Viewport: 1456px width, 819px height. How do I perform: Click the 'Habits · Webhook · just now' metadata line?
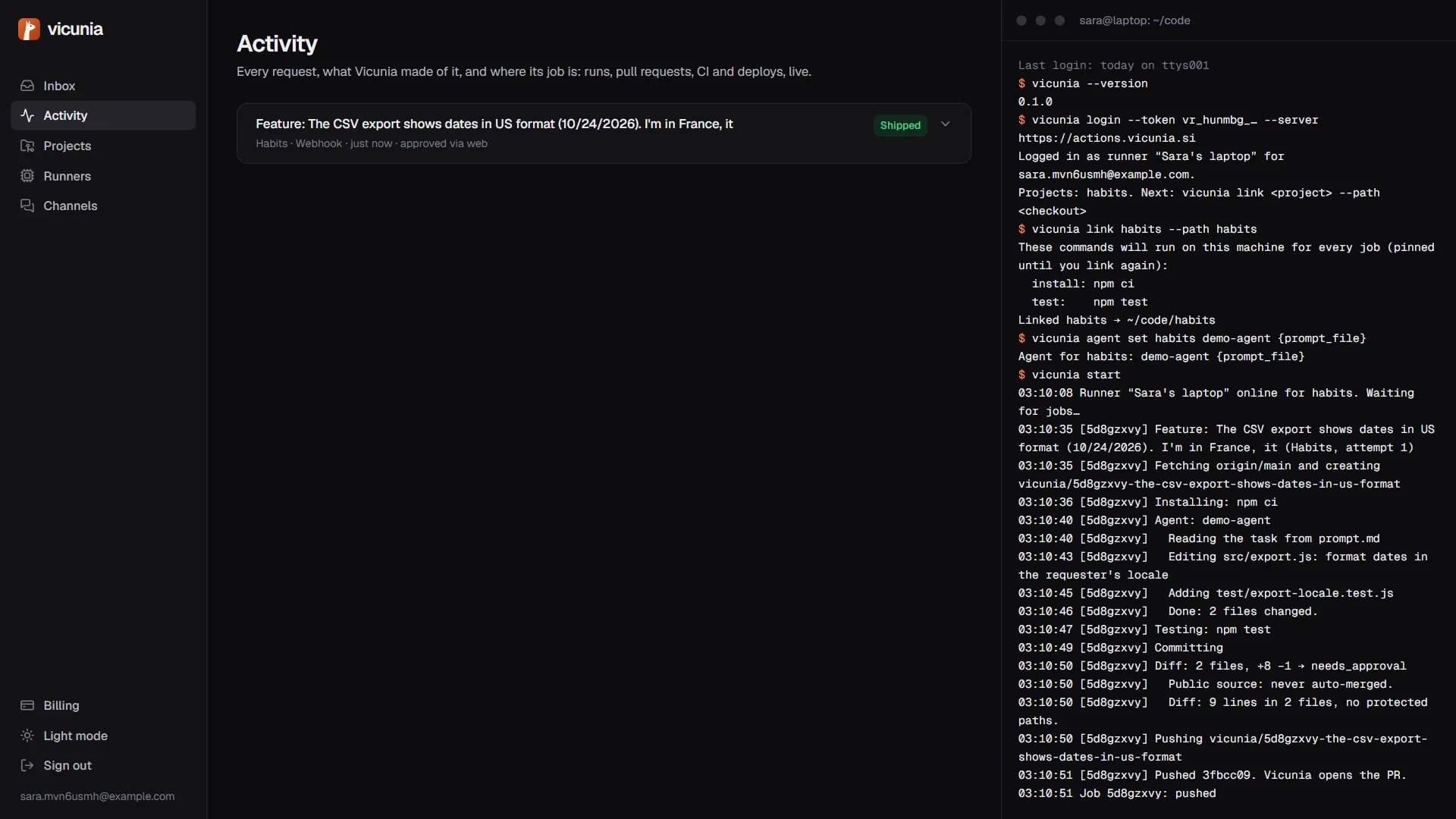tap(372, 143)
